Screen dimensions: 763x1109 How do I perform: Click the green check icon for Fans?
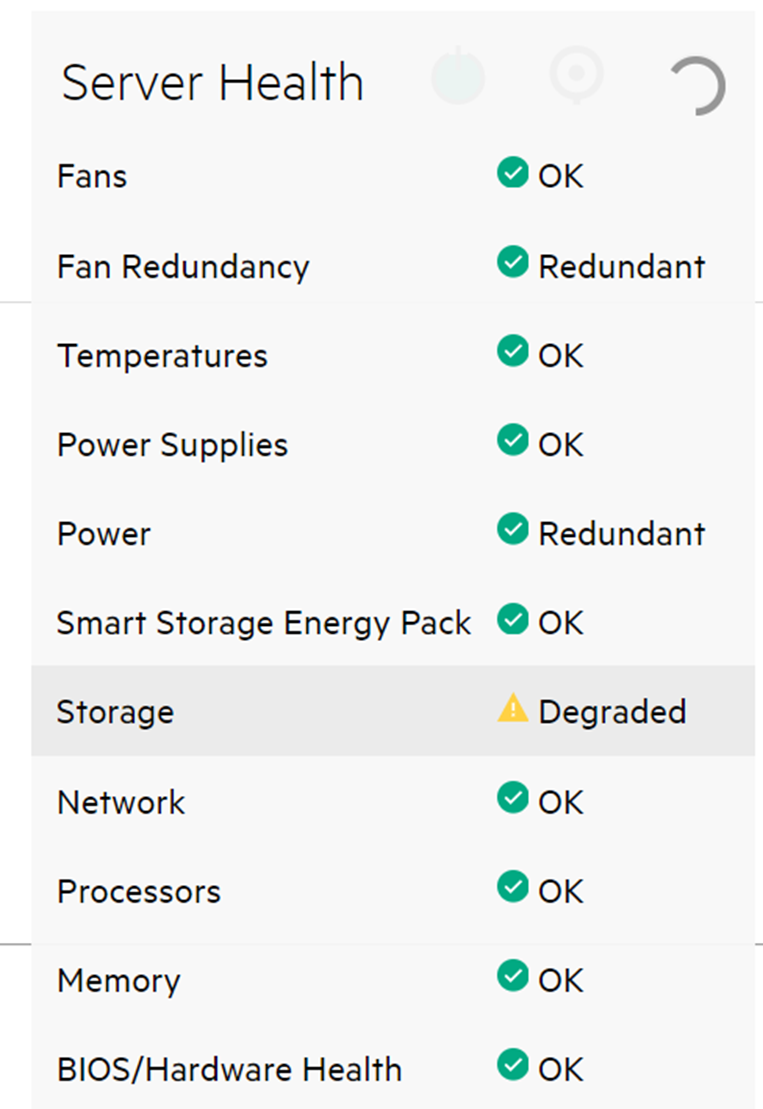[513, 173]
